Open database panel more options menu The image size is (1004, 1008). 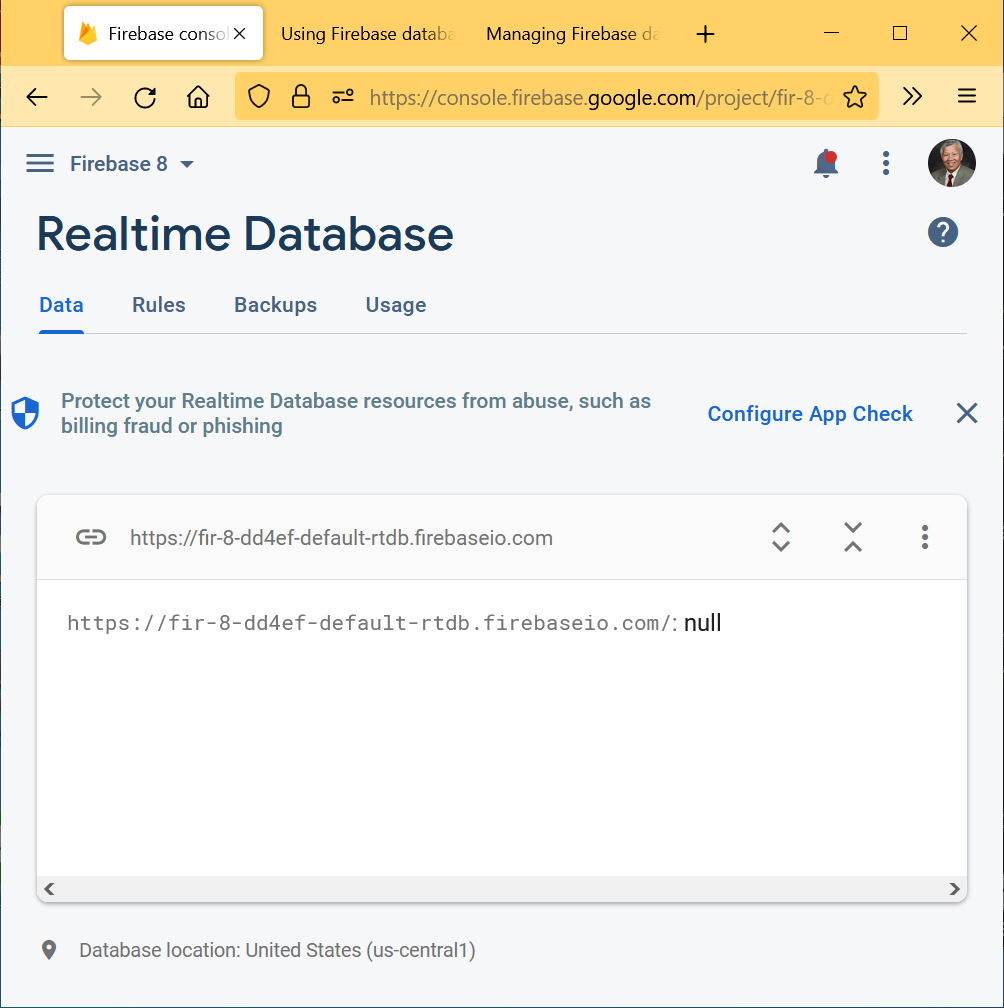click(x=924, y=538)
